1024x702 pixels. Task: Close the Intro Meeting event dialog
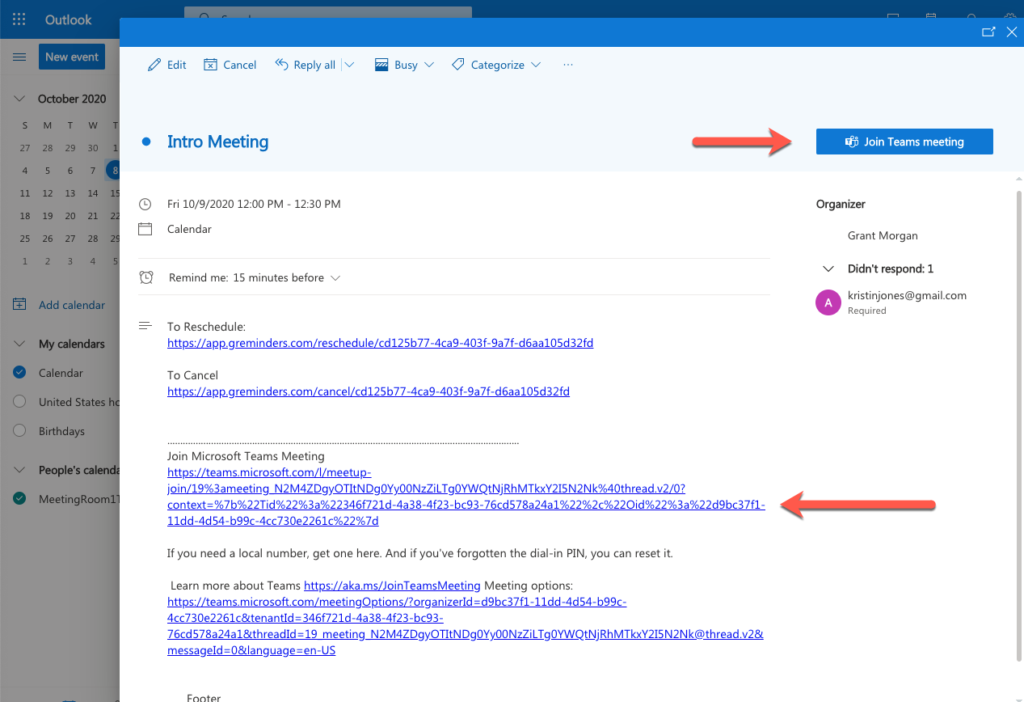coord(1012,31)
